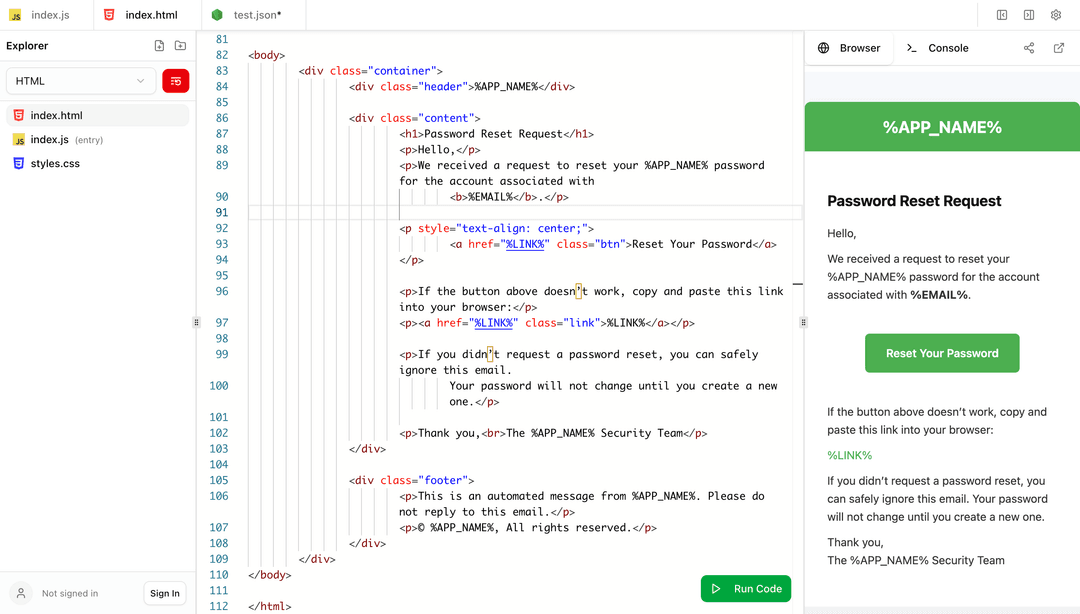Screen dimensions: 1080x614
Task: Toggle the left sidebar panel
Action: pyautogui.click(x=1002, y=15)
